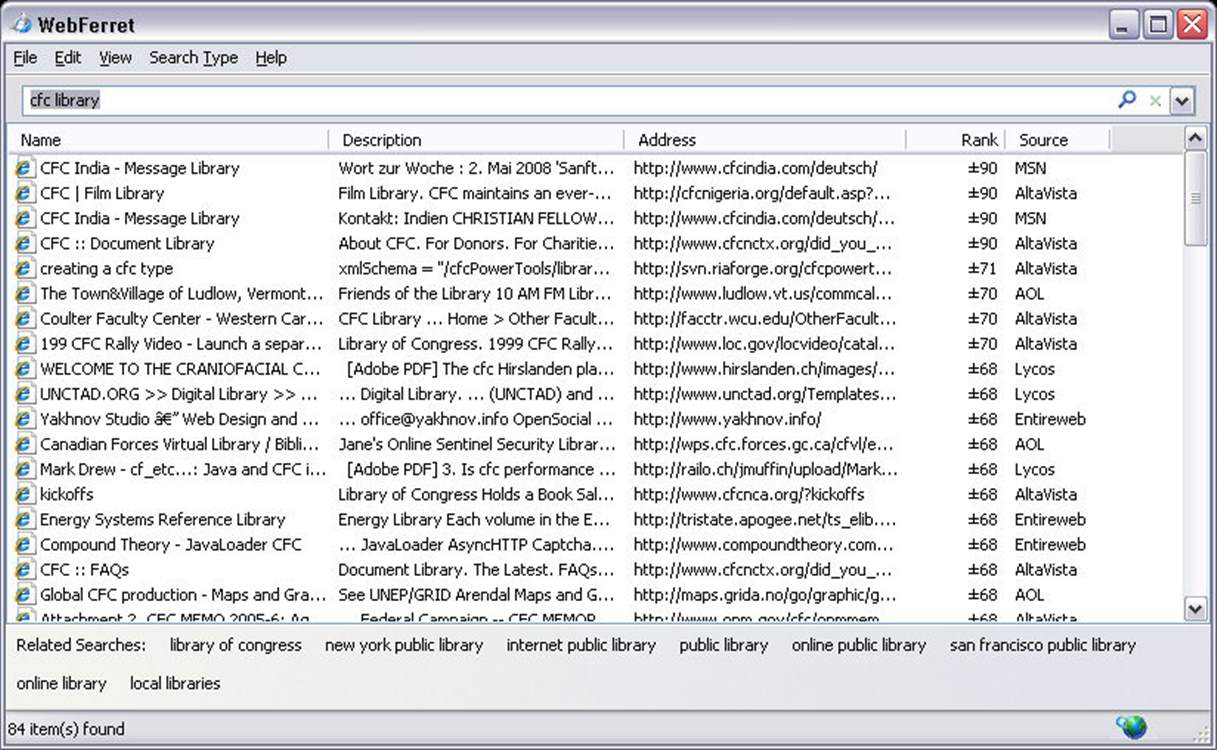Click the results list scroll down arrow
Screen dimensions: 1217x750
pyautogui.click(x=1196, y=607)
